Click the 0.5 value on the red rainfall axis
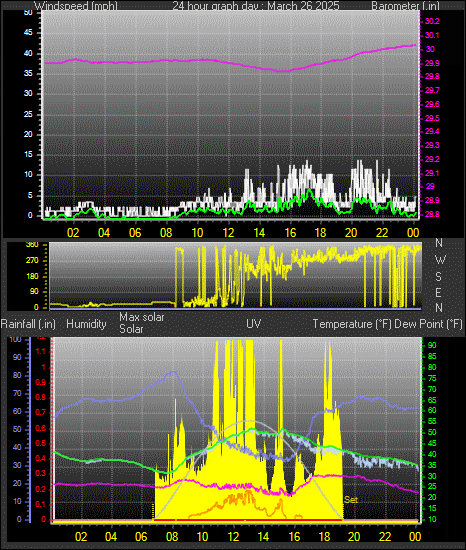Screen dimensions: 466x550 tap(40, 443)
